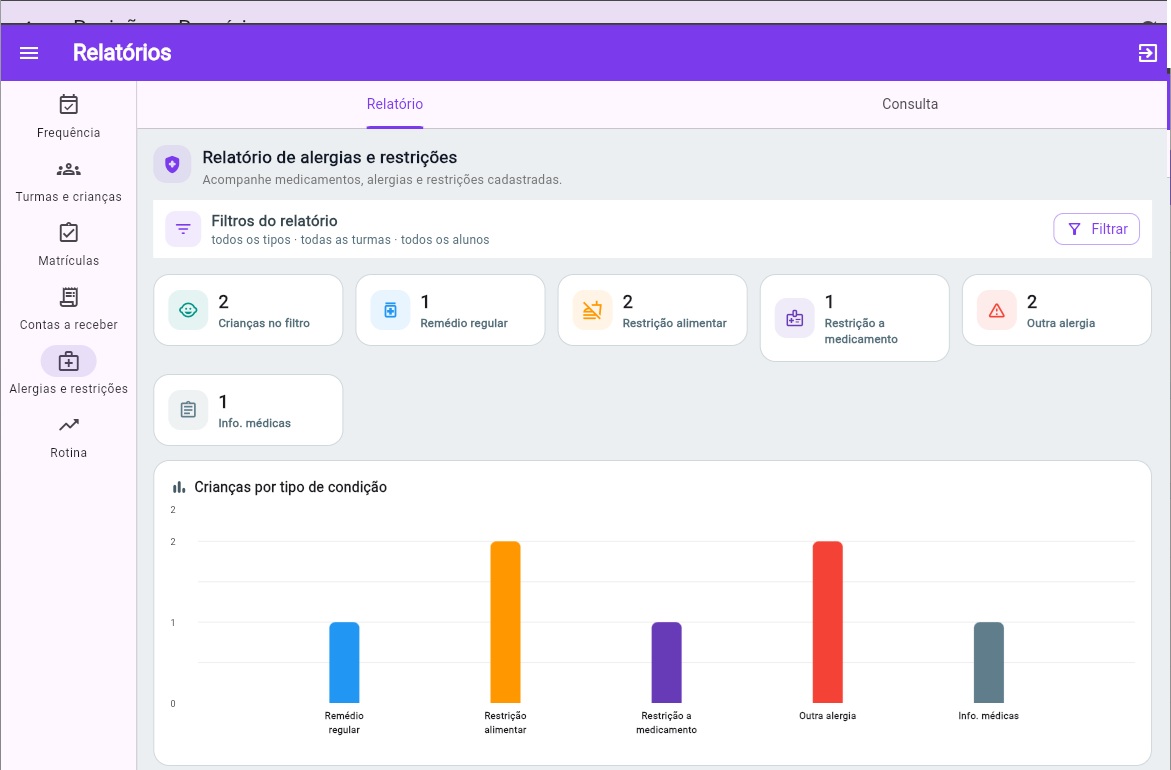Viewport: 1171px width, 770px height.
Task: Click the clipboard icon for Info. médicas
Action: (x=188, y=410)
